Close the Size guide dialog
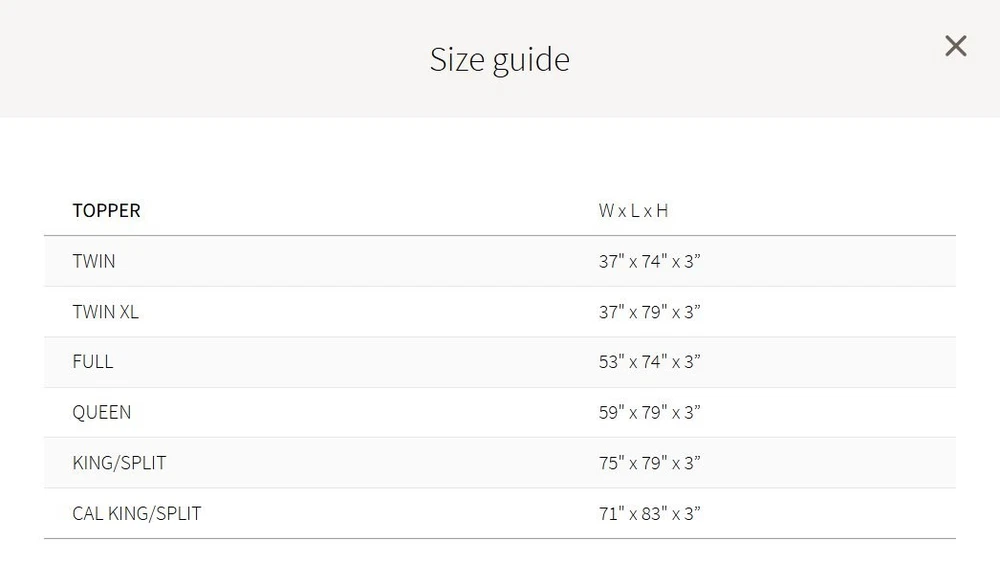The height and width of the screenshot is (584, 1000). coord(955,46)
